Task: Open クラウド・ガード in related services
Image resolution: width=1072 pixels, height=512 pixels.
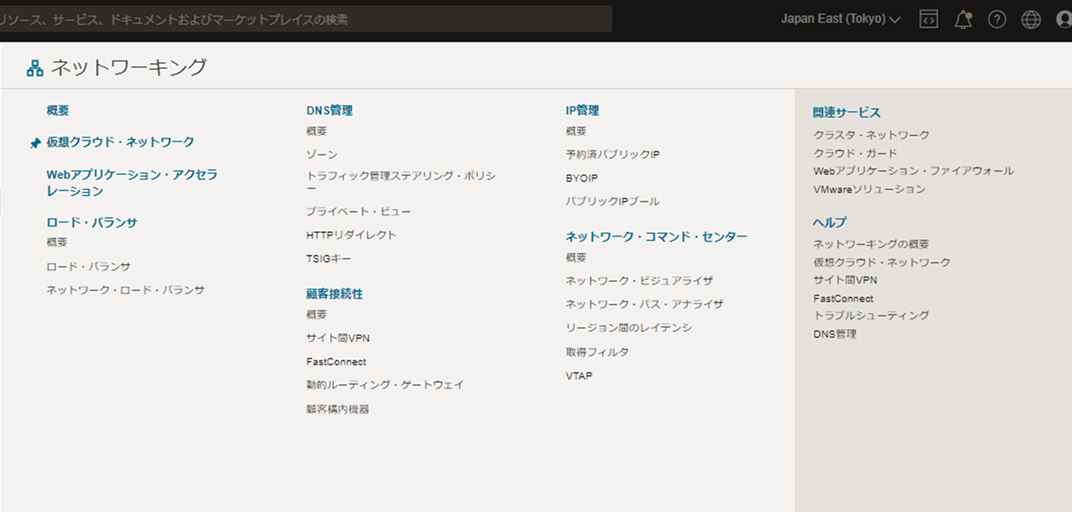Action: (855, 153)
